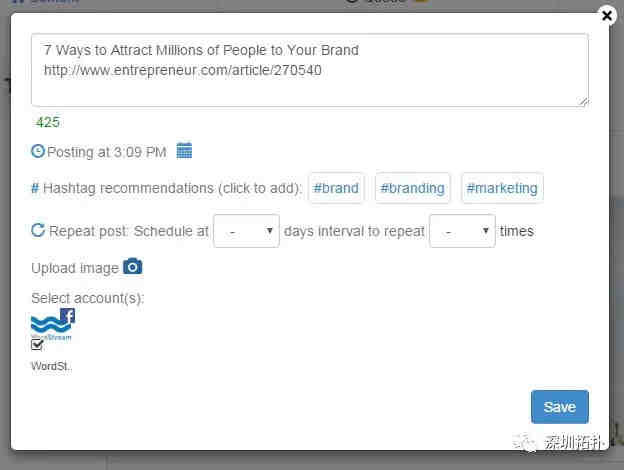The image size is (624, 470).
Task: Open the days interval dropdown
Action: [x=246, y=231]
